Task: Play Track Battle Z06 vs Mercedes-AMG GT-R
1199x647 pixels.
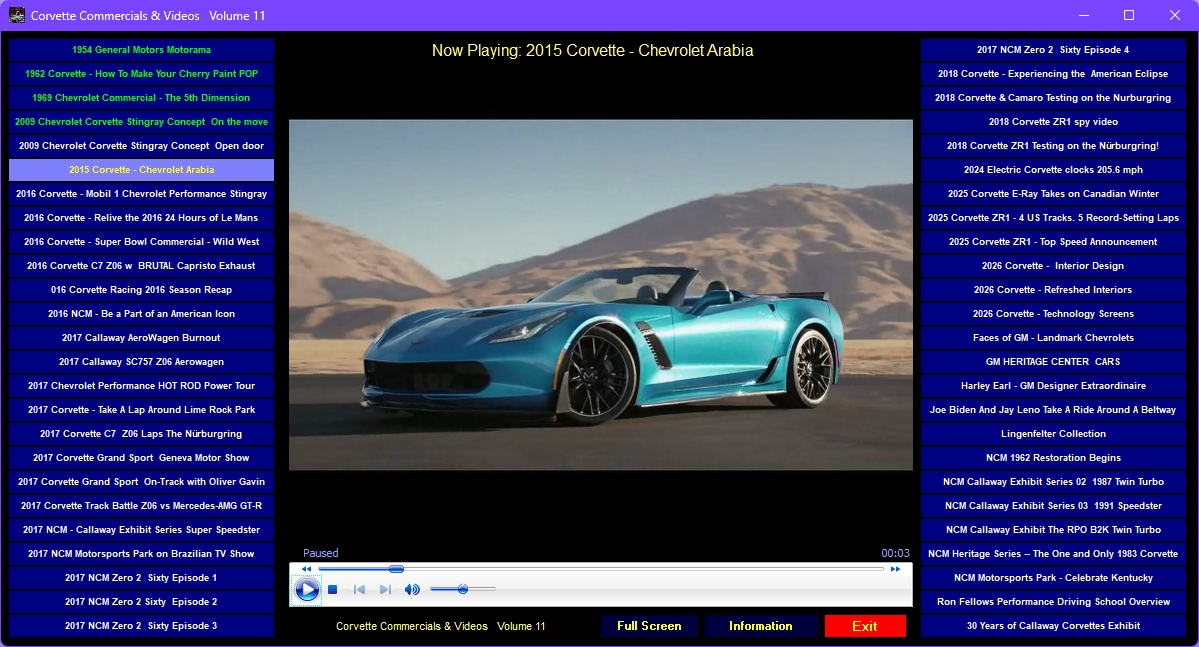Action: coord(141,506)
